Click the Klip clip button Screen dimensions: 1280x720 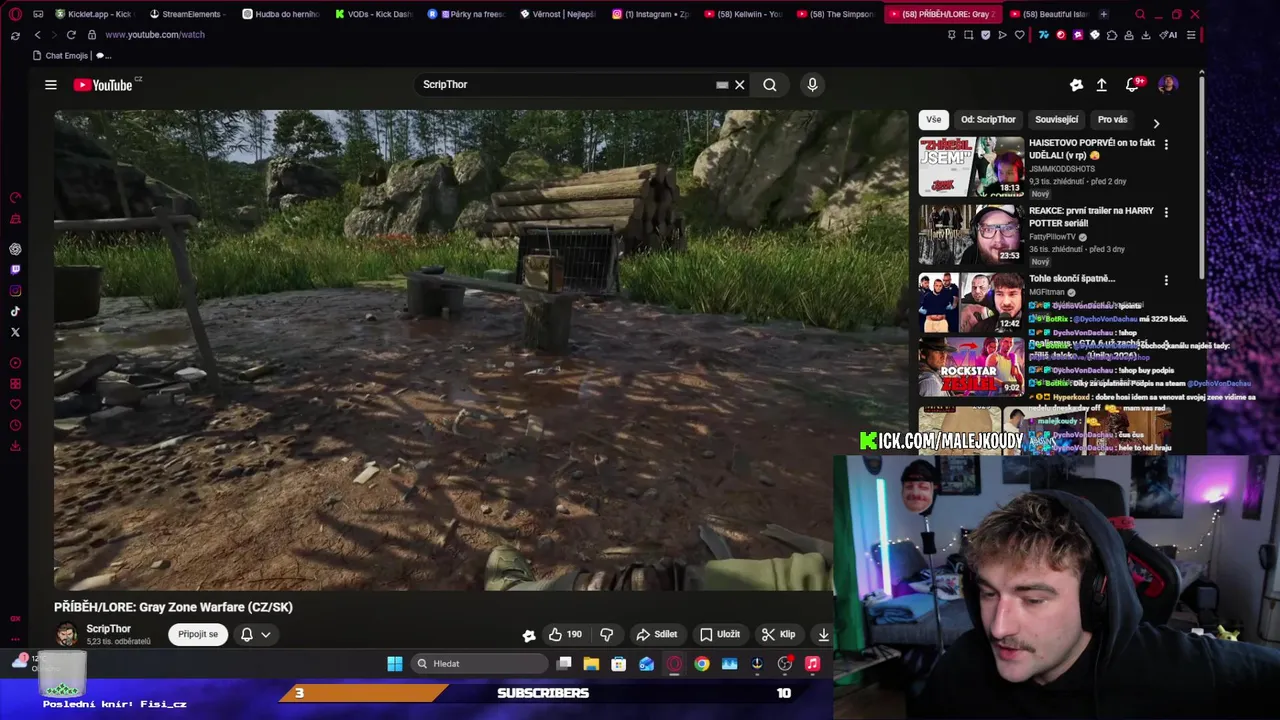coord(778,634)
